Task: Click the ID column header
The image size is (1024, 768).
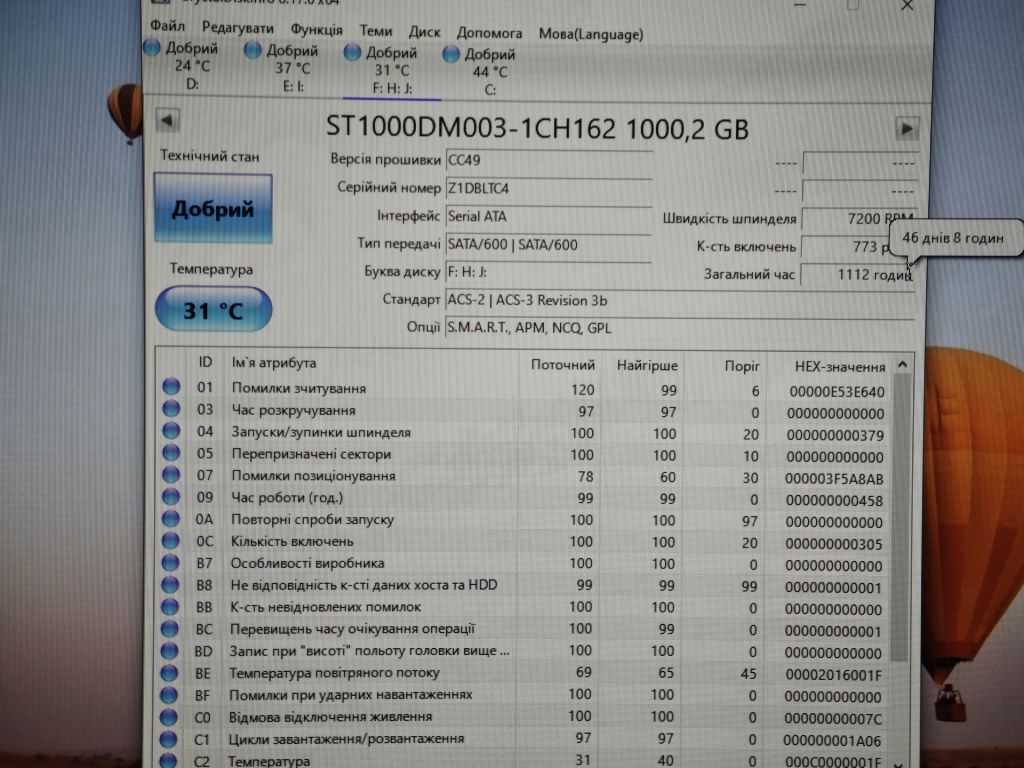Action: (x=205, y=362)
